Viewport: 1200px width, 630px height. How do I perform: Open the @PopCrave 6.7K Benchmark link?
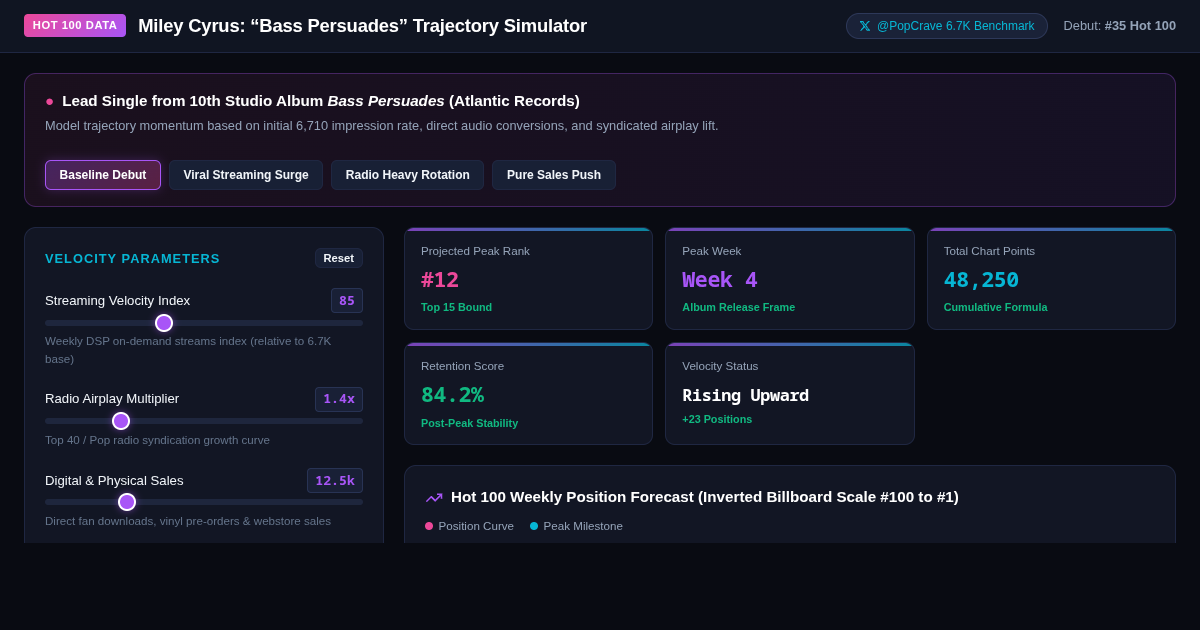click(x=947, y=26)
